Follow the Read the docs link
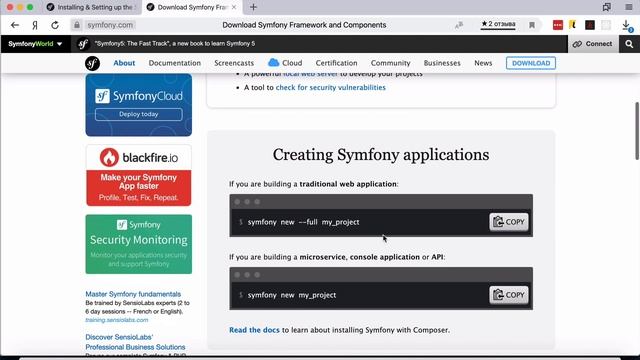This screenshot has height=360, width=640. pyautogui.click(x=254, y=330)
